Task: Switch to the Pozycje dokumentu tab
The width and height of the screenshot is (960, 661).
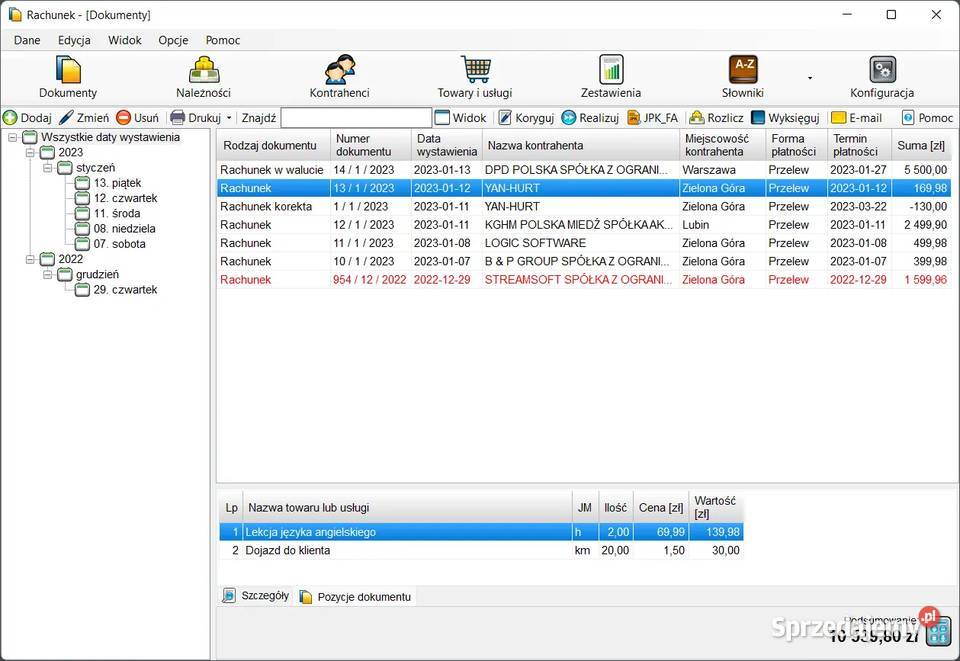Action: tap(363, 597)
